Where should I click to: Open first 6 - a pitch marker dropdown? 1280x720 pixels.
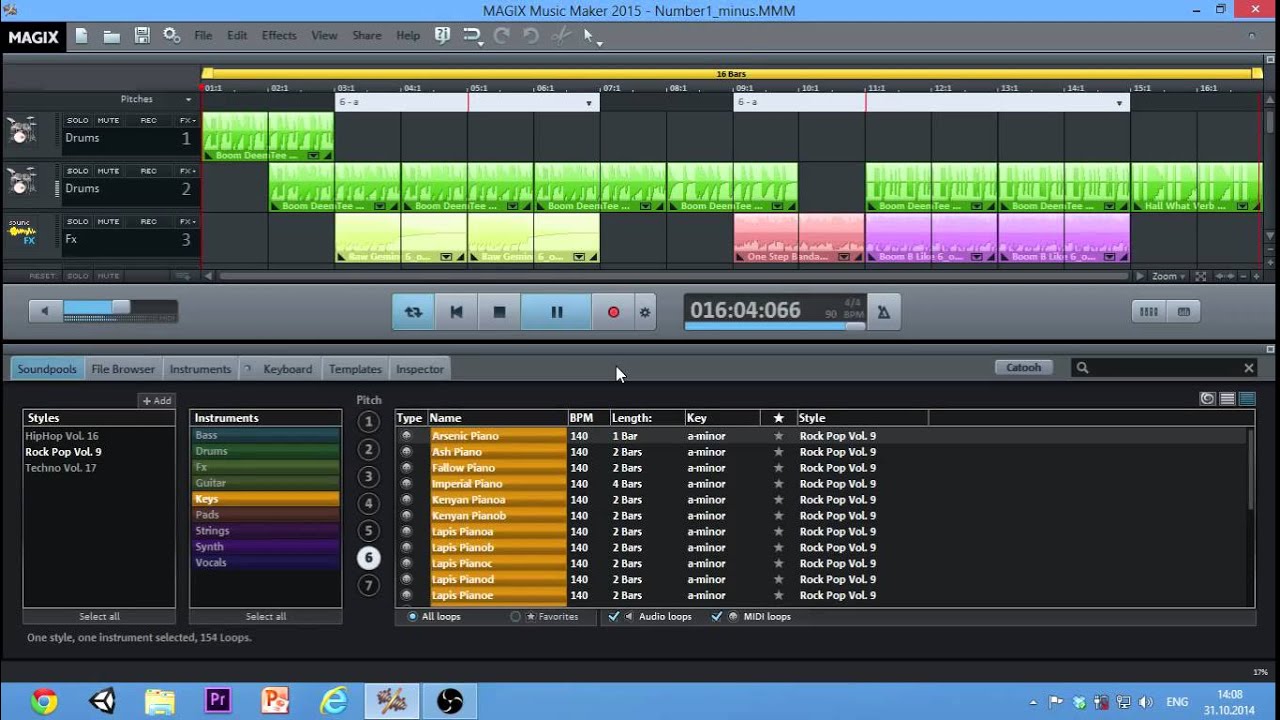tap(589, 103)
